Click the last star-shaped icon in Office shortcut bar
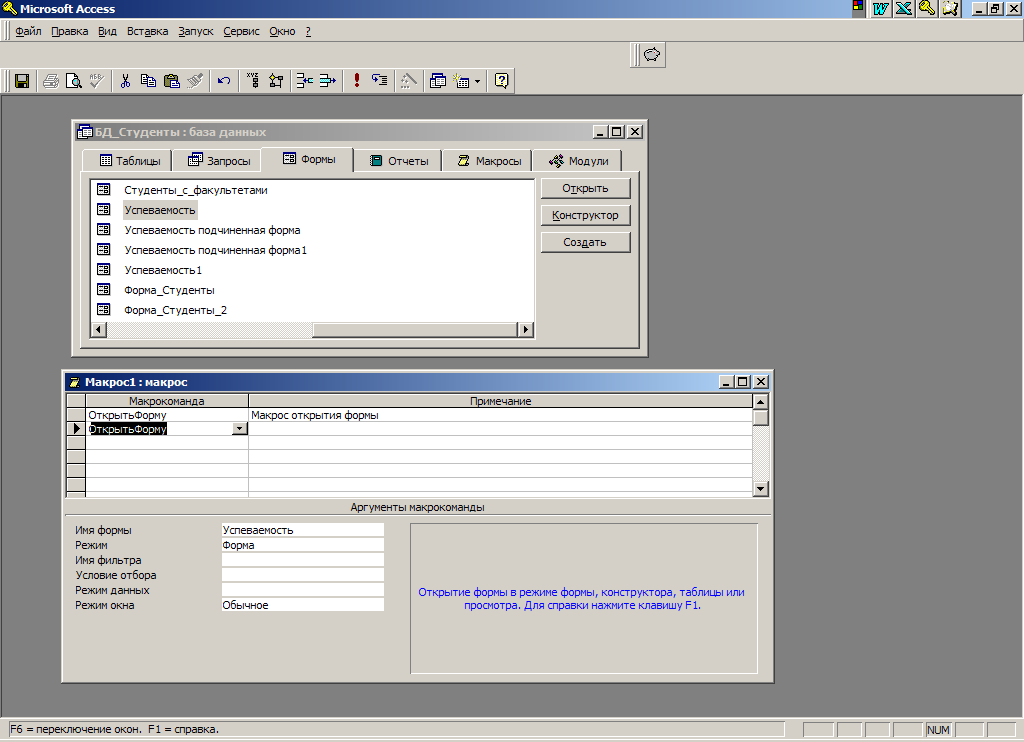The width and height of the screenshot is (1024, 742). tap(950, 8)
